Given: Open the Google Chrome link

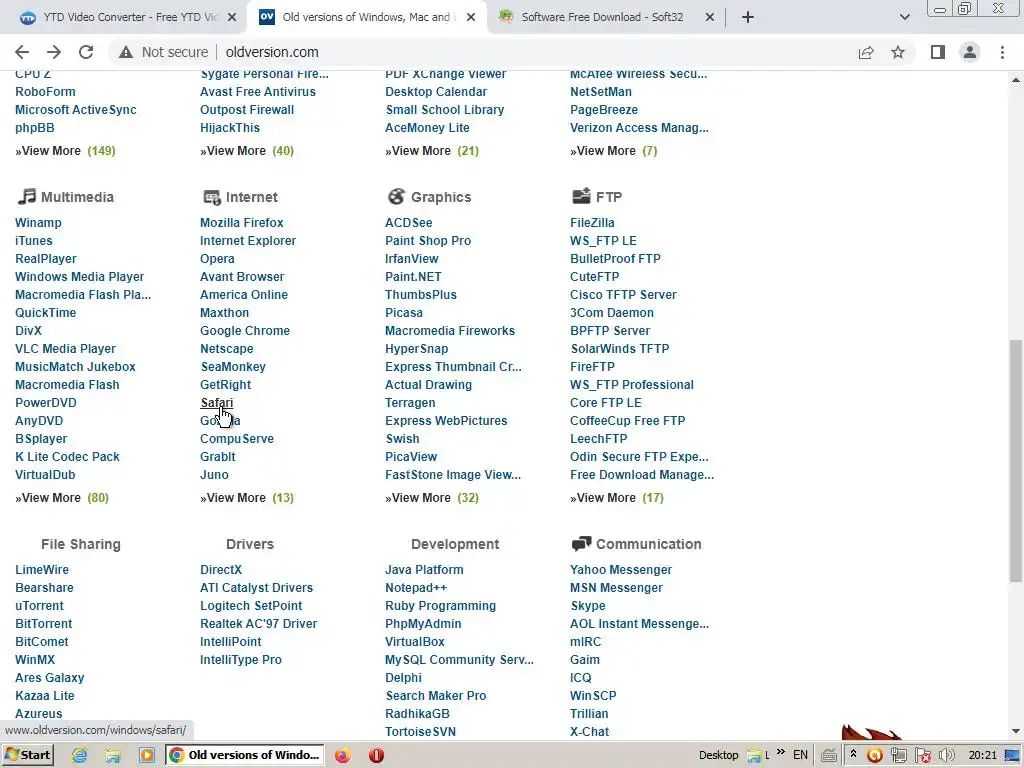Looking at the screenshot, I should tap(244, 331).
